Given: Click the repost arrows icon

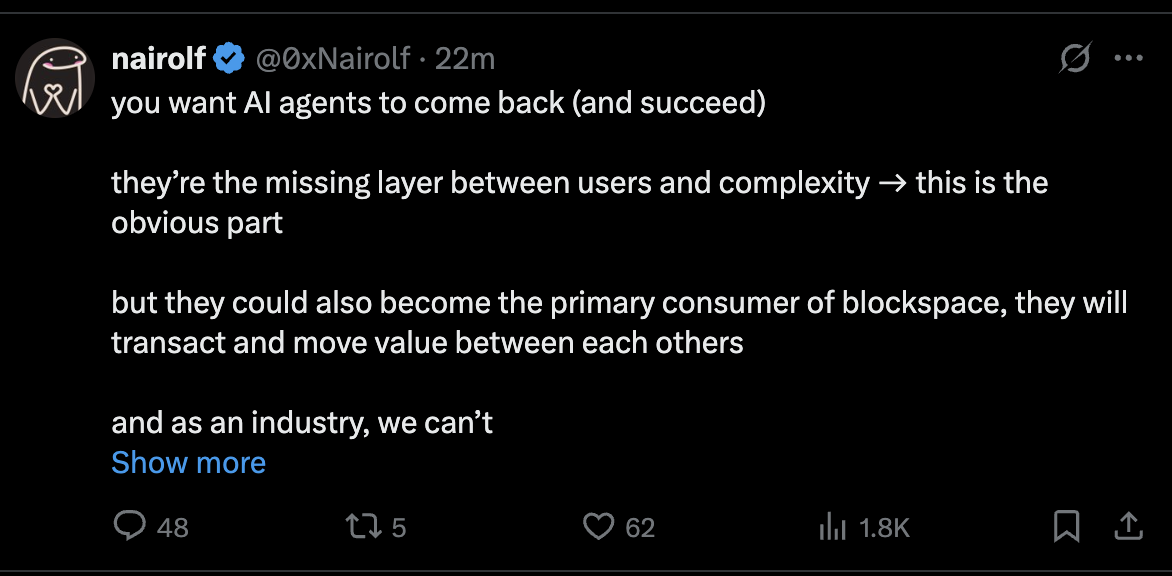Looking at the screenshot, I should pyautogui.click(x=364, y=527).
